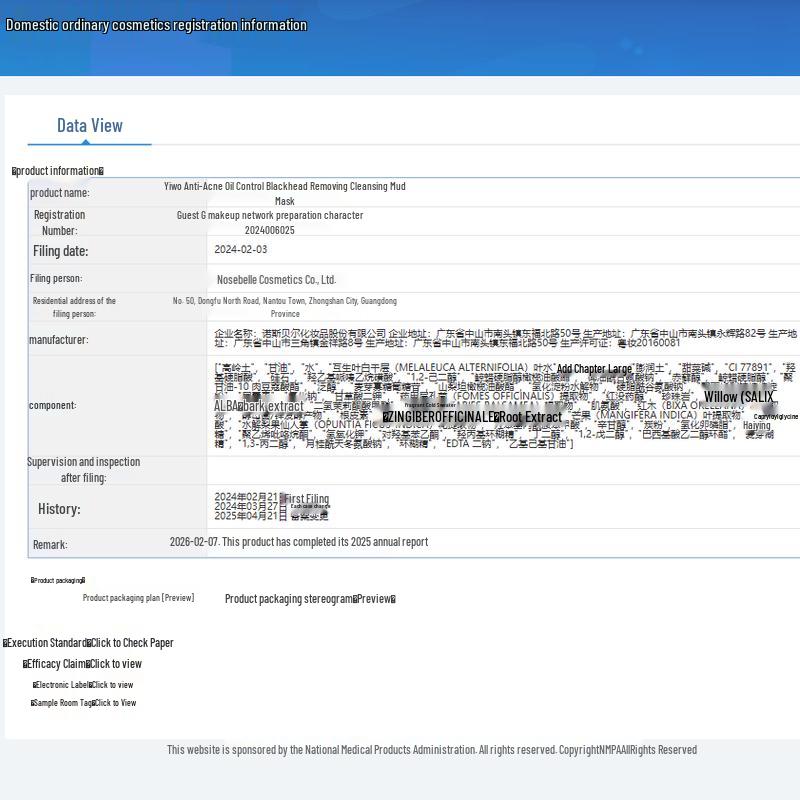Open Electronic Label Click to view

click(83, 685)
